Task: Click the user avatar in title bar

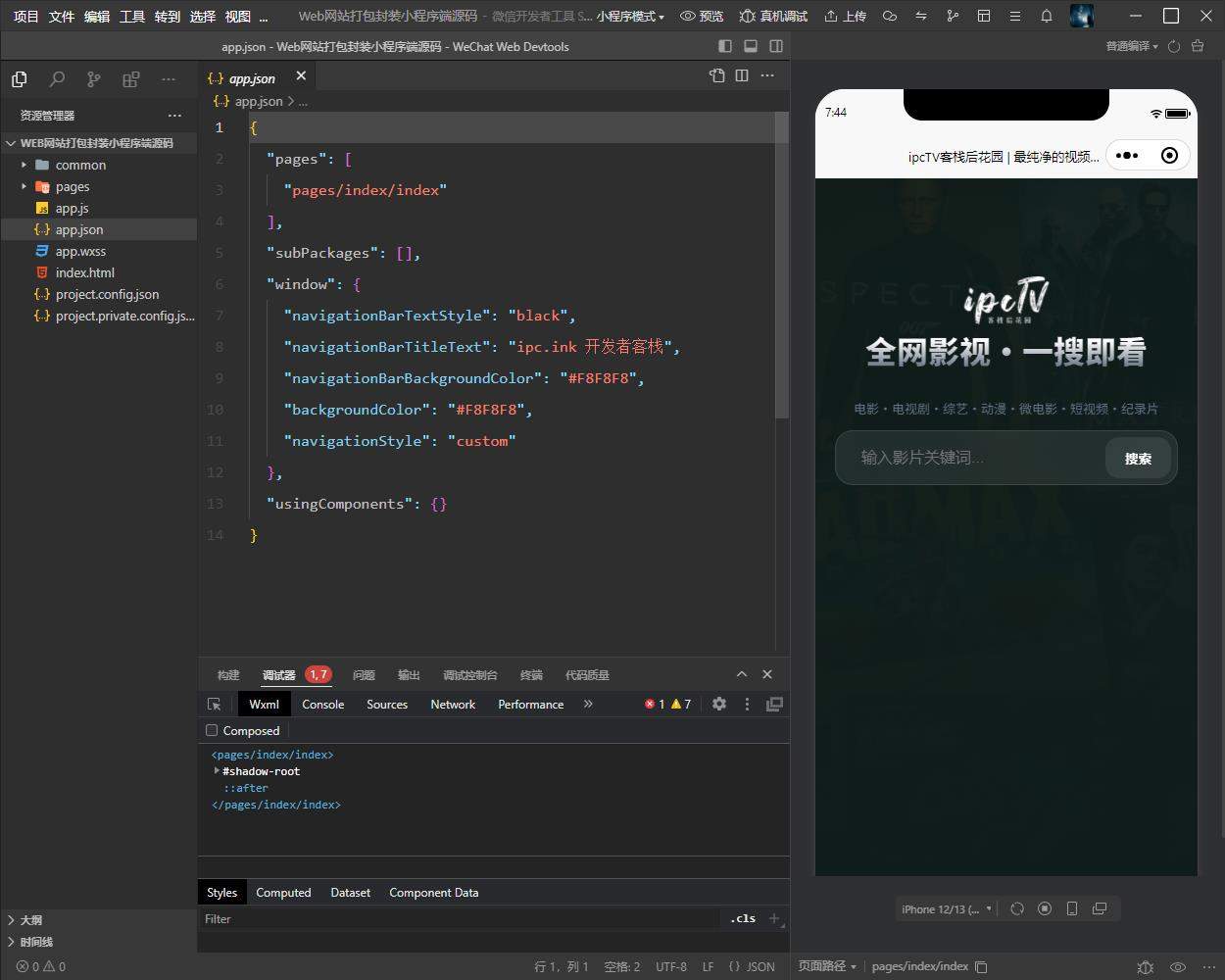Action: coord(1082,16)
